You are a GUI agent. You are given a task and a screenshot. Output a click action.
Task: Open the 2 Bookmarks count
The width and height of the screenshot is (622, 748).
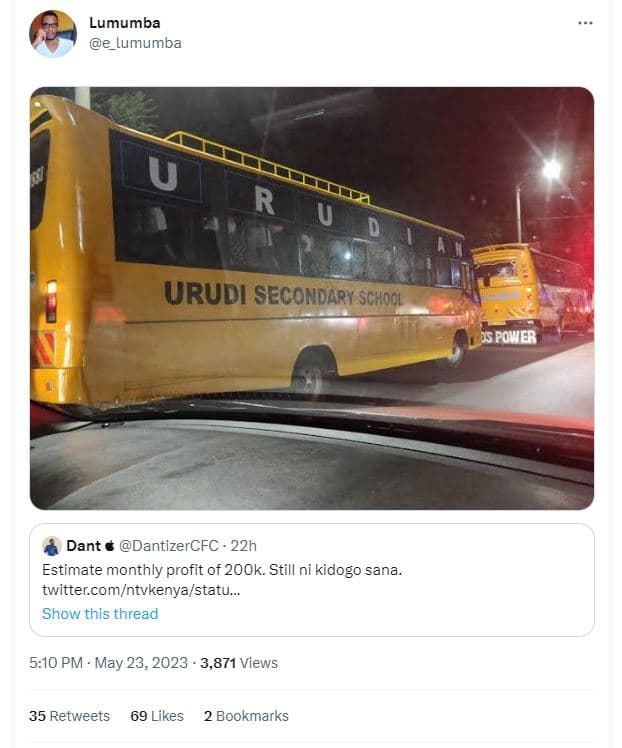(246, 716)
